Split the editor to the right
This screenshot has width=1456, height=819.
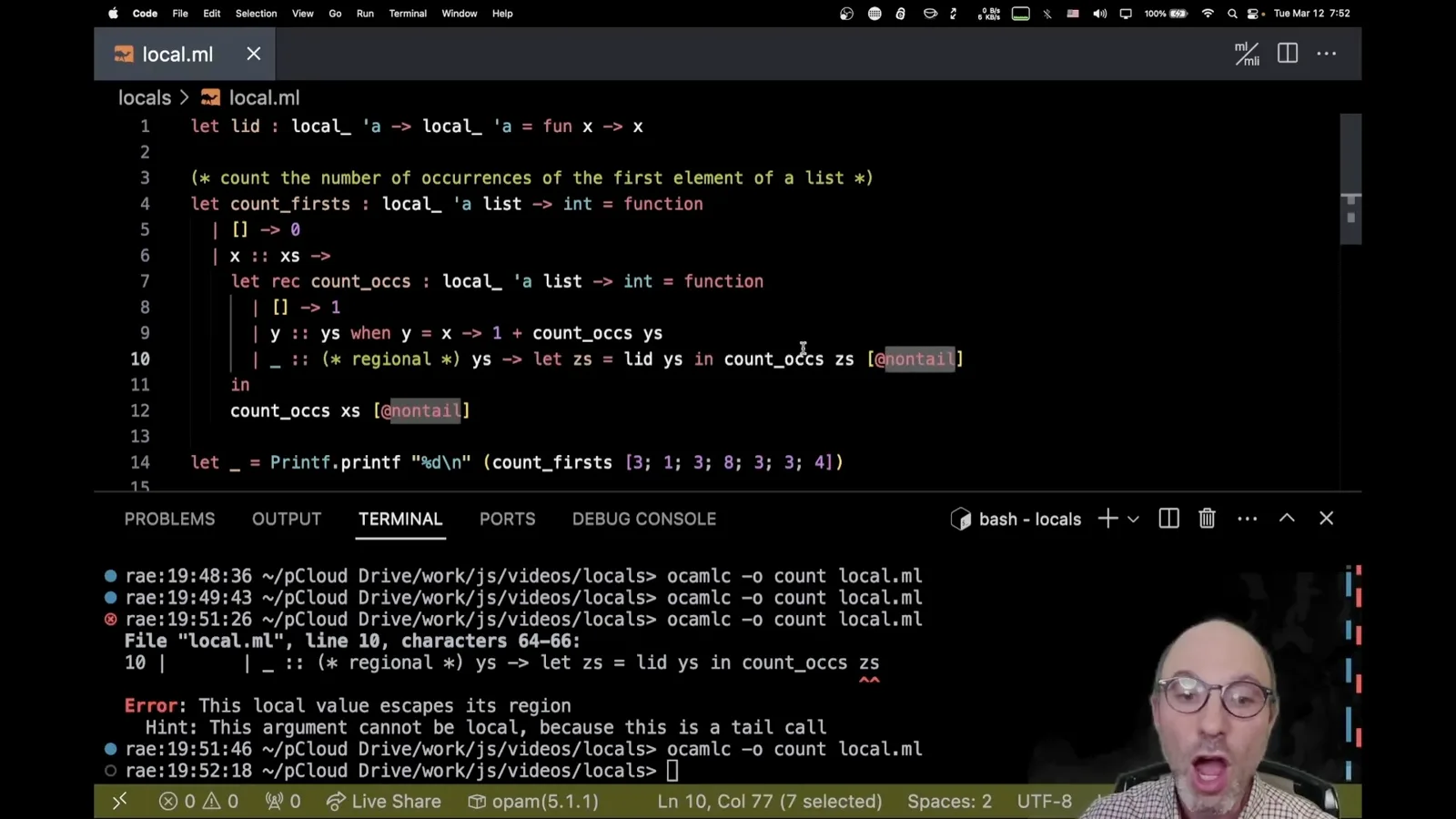point(1288,54)
